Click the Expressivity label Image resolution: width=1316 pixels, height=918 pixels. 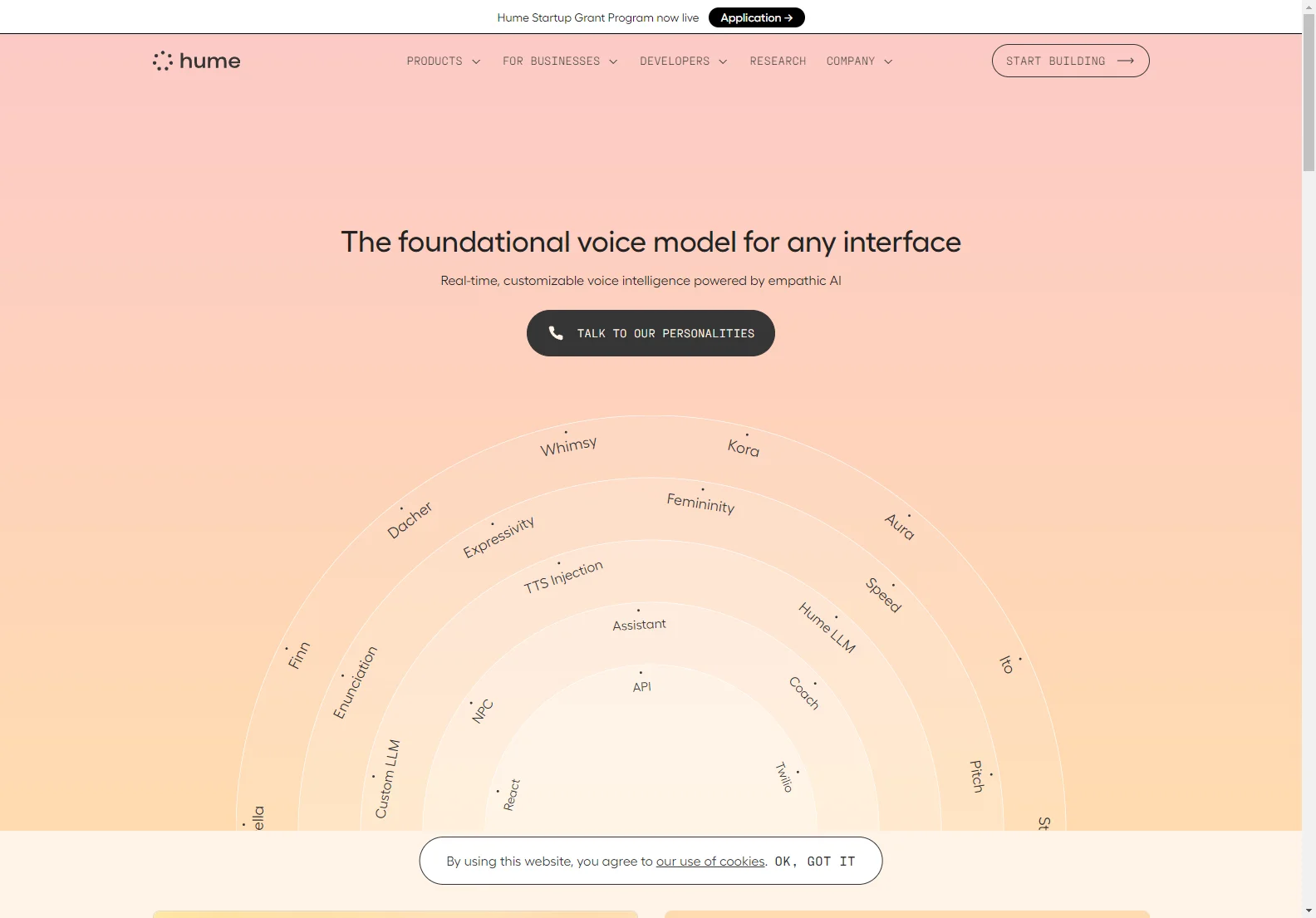[x=498, y=537]
